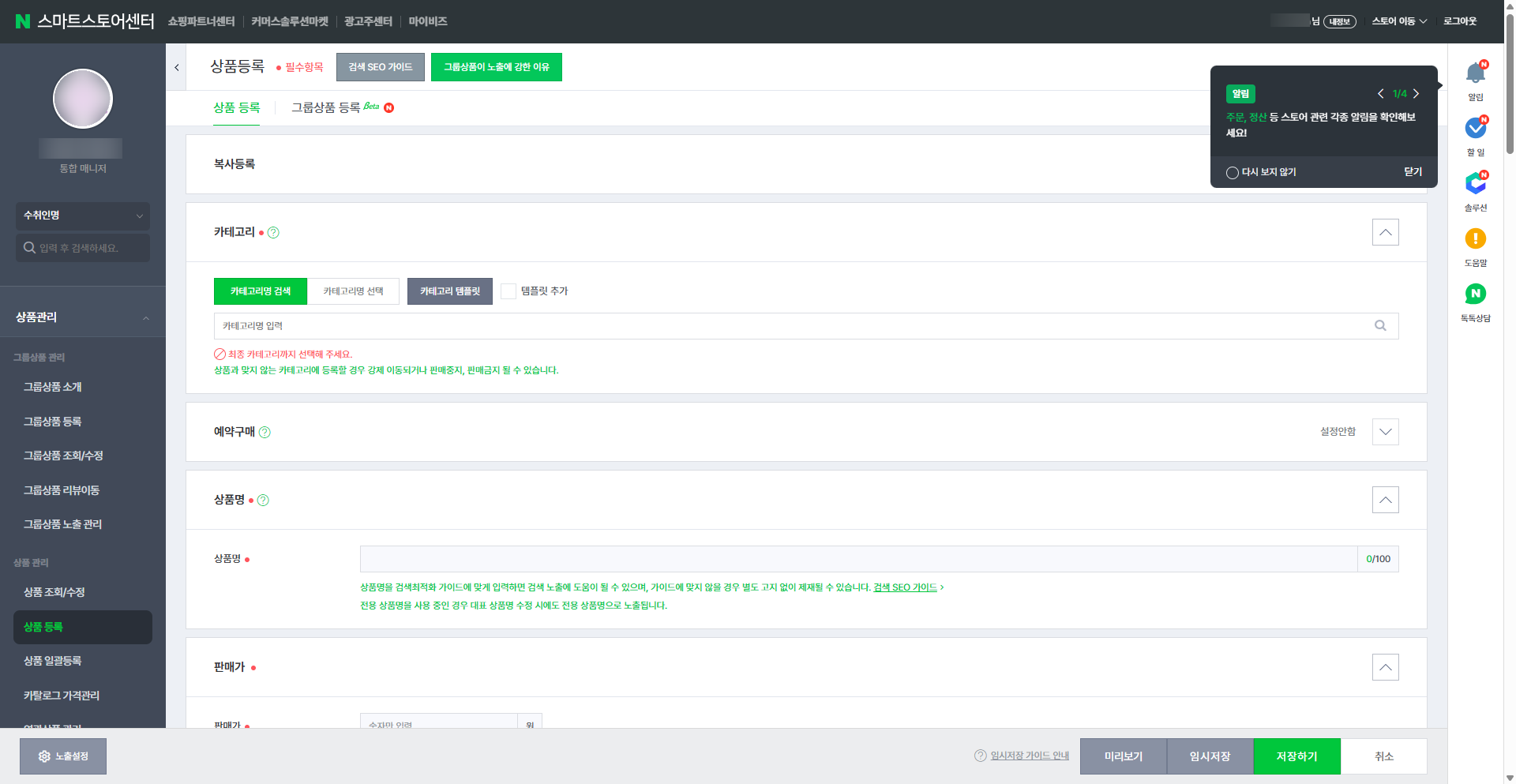Switch to the 그룹상품 등록 tab
Viewport: 1516px width, 784px height.
tap(325, 107)
